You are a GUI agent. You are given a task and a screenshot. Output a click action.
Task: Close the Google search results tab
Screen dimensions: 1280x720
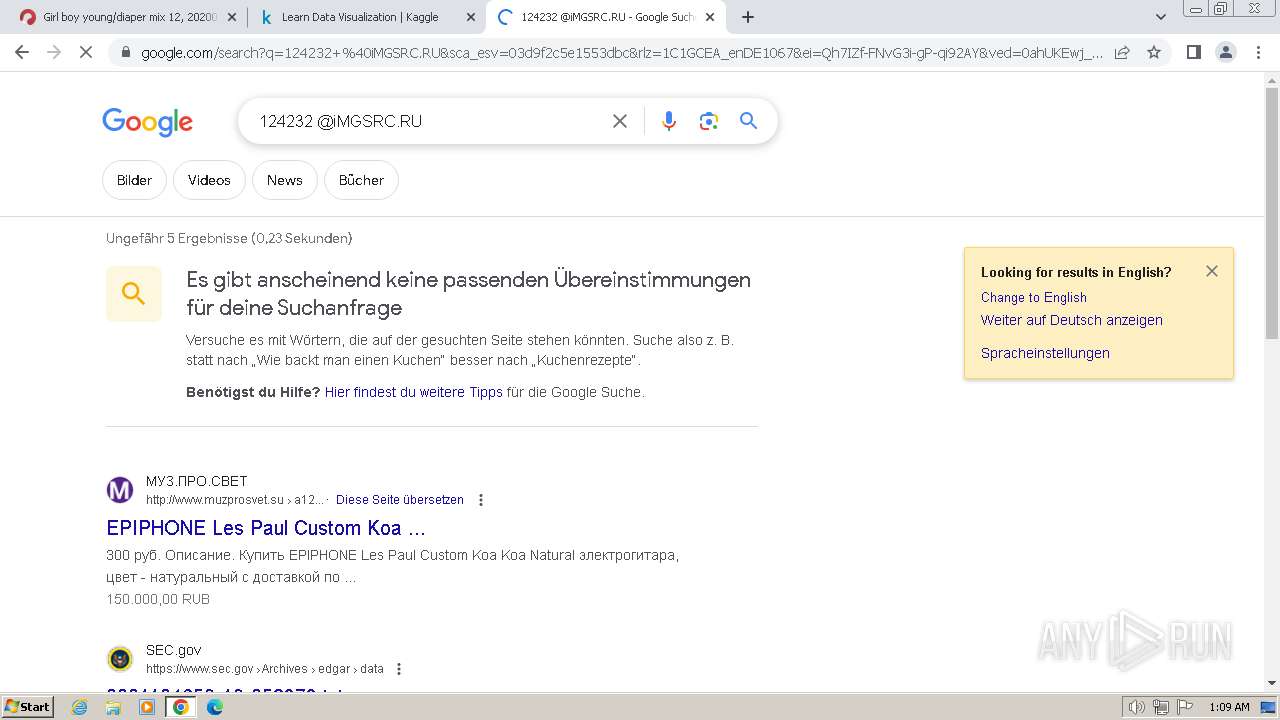[710, 17]
